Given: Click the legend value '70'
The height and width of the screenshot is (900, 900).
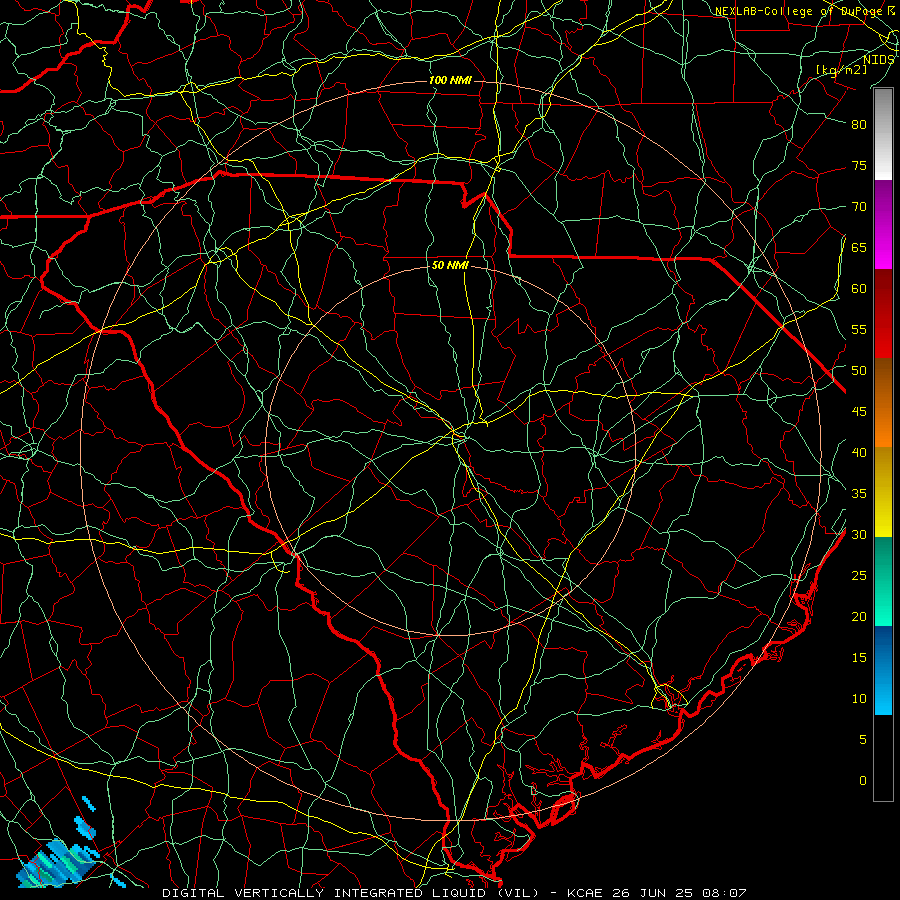Looking at the screenshot, I should coord(859,207).
